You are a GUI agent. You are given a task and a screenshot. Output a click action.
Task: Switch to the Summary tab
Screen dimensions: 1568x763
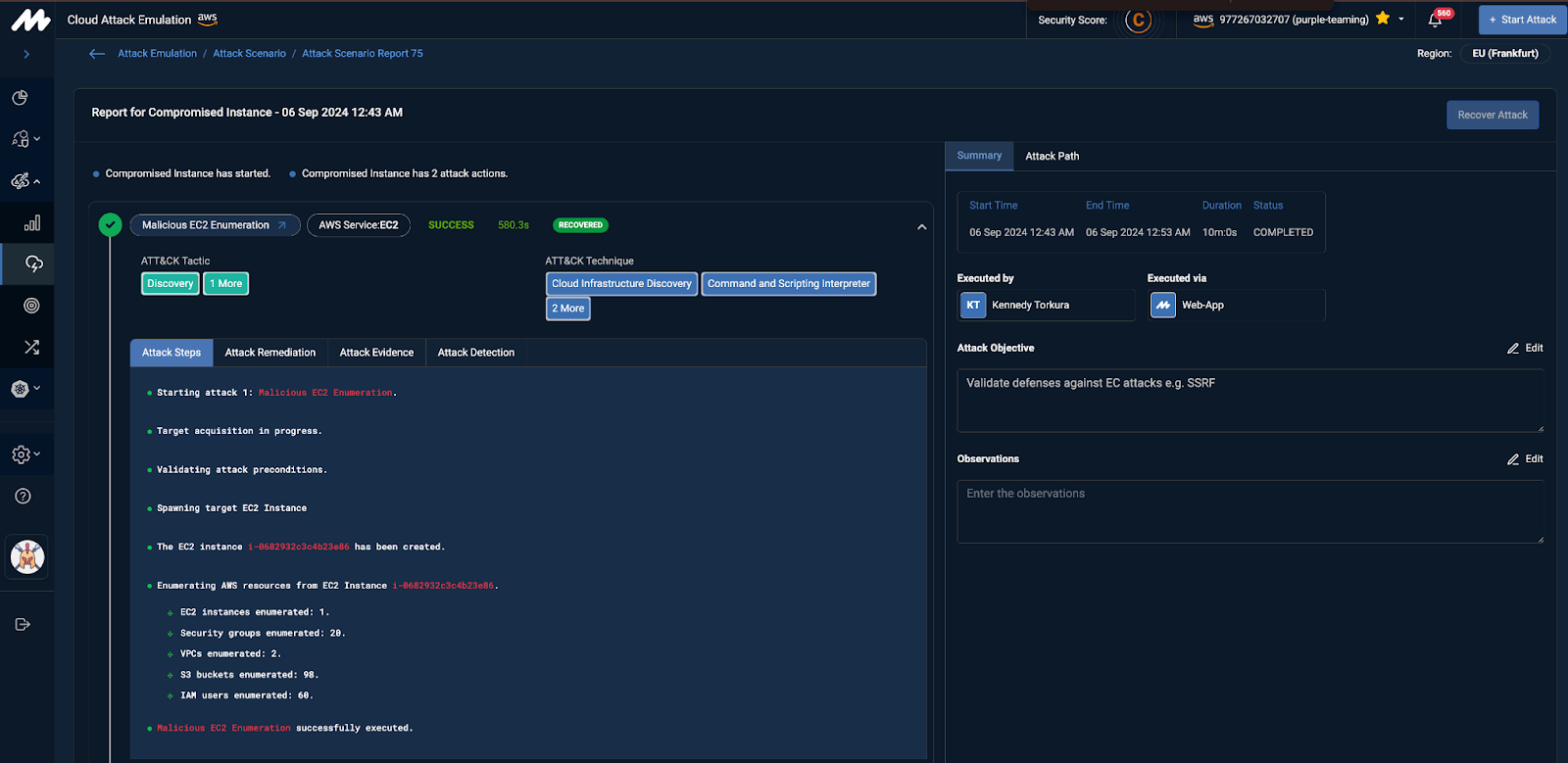[x=979, y=156]
